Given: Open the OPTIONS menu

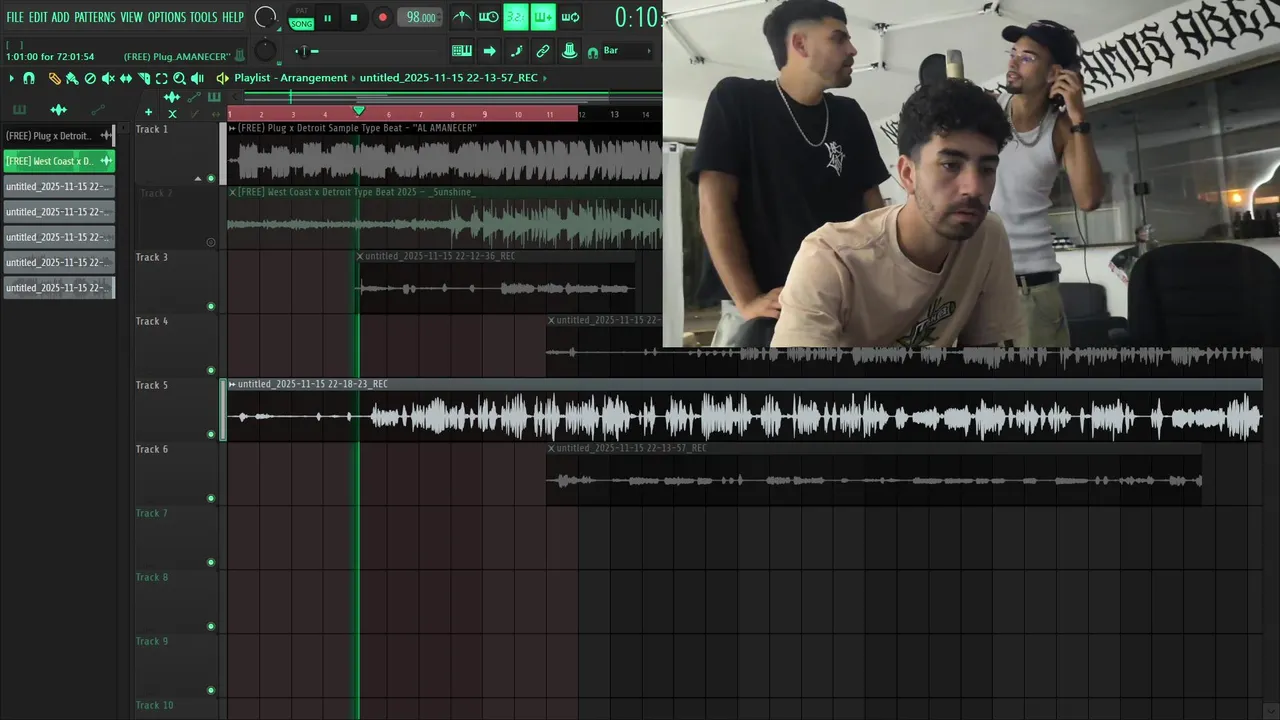Looking at the screenshot, I should pyautogui.click(x=167, y=17).
